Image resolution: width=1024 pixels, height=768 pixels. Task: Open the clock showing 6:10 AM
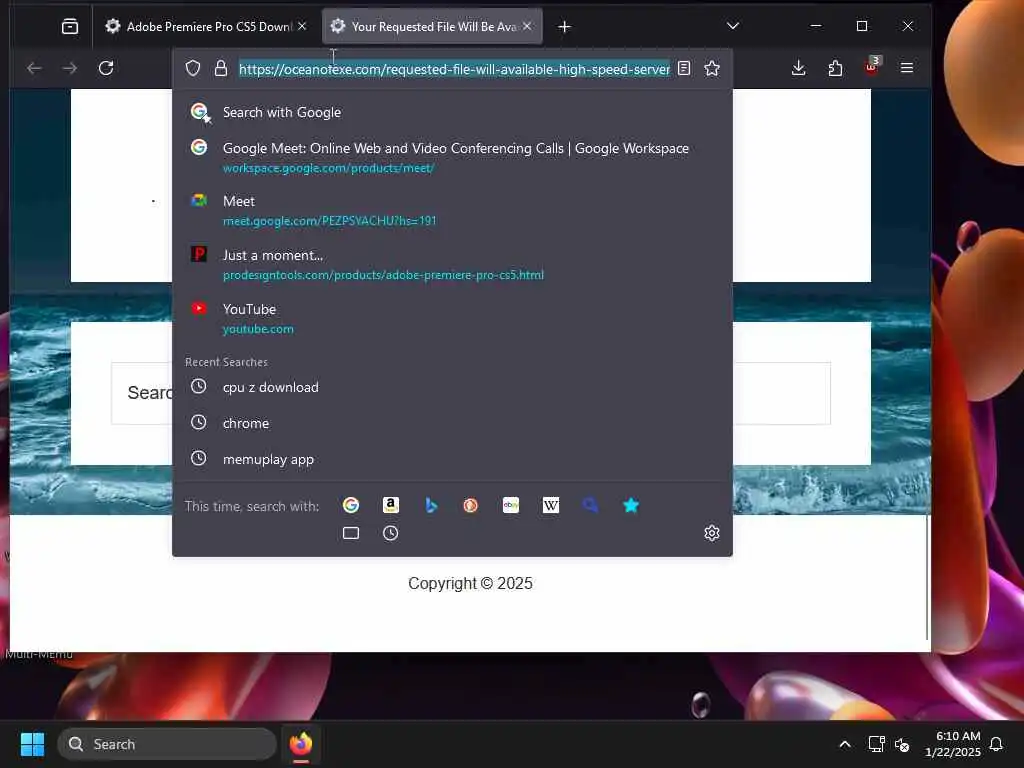[952, 744]
